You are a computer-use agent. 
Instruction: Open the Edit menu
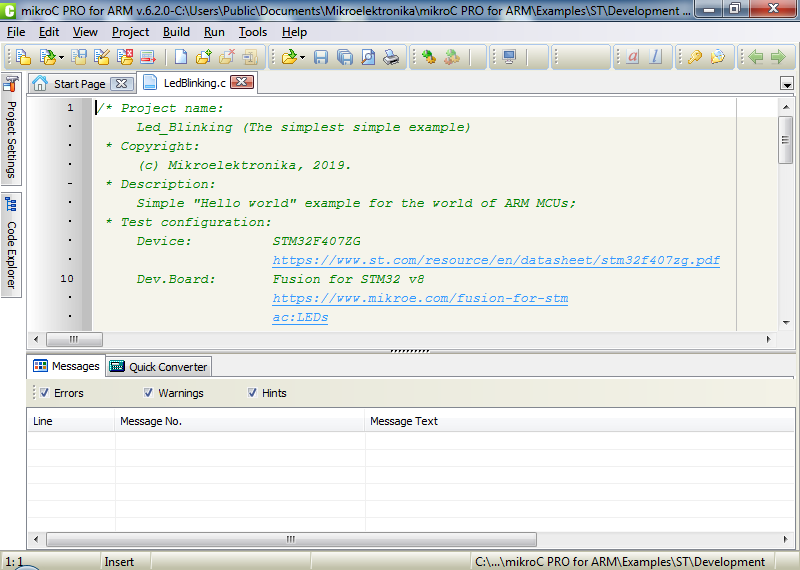pos(49,32)
